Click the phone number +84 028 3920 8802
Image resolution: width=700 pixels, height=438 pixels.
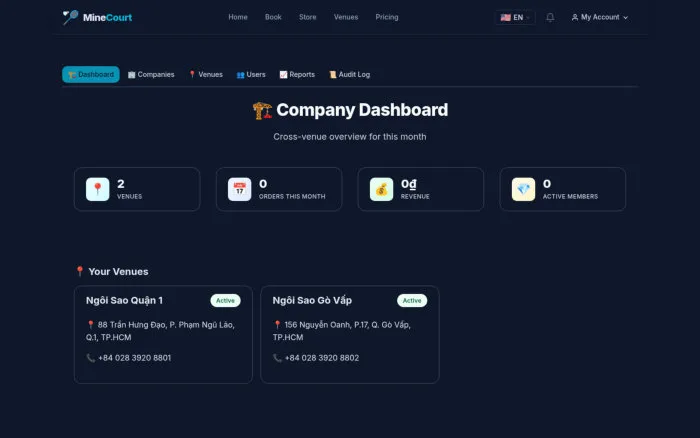pos(322,358)
